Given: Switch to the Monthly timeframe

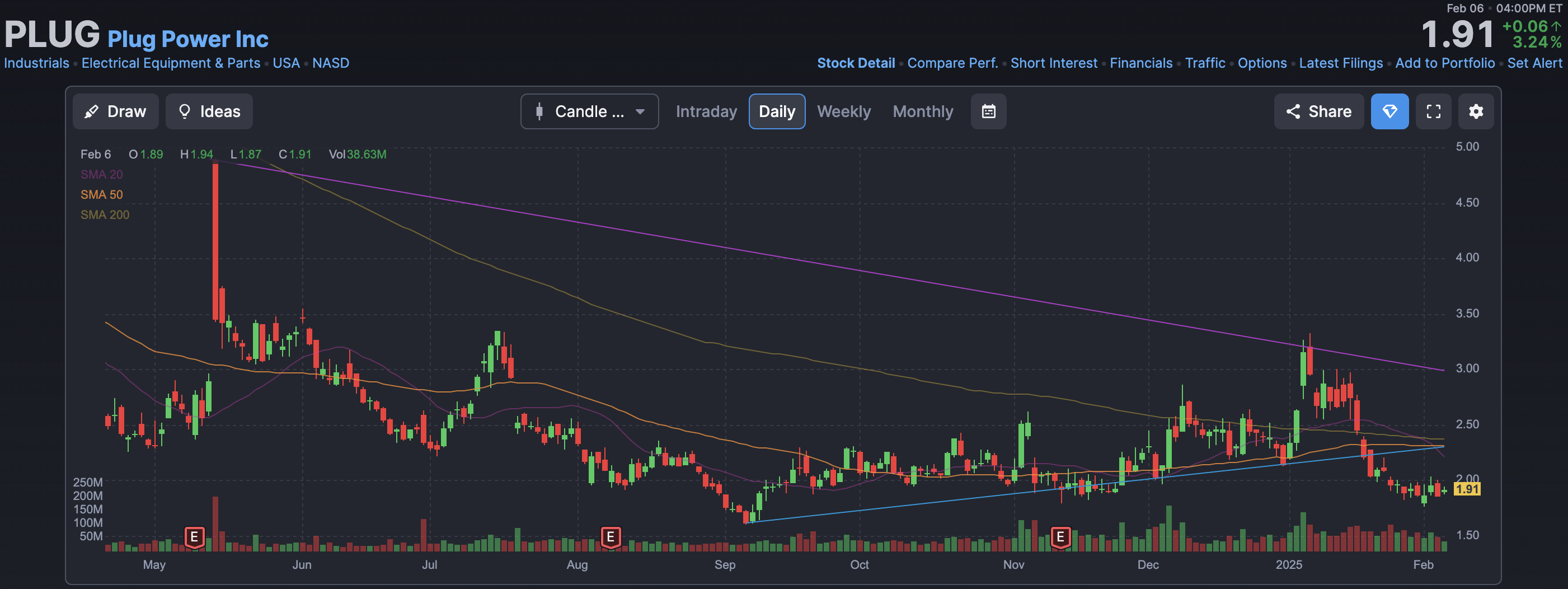Looking at the screenshot, I should tap(923, 111).
